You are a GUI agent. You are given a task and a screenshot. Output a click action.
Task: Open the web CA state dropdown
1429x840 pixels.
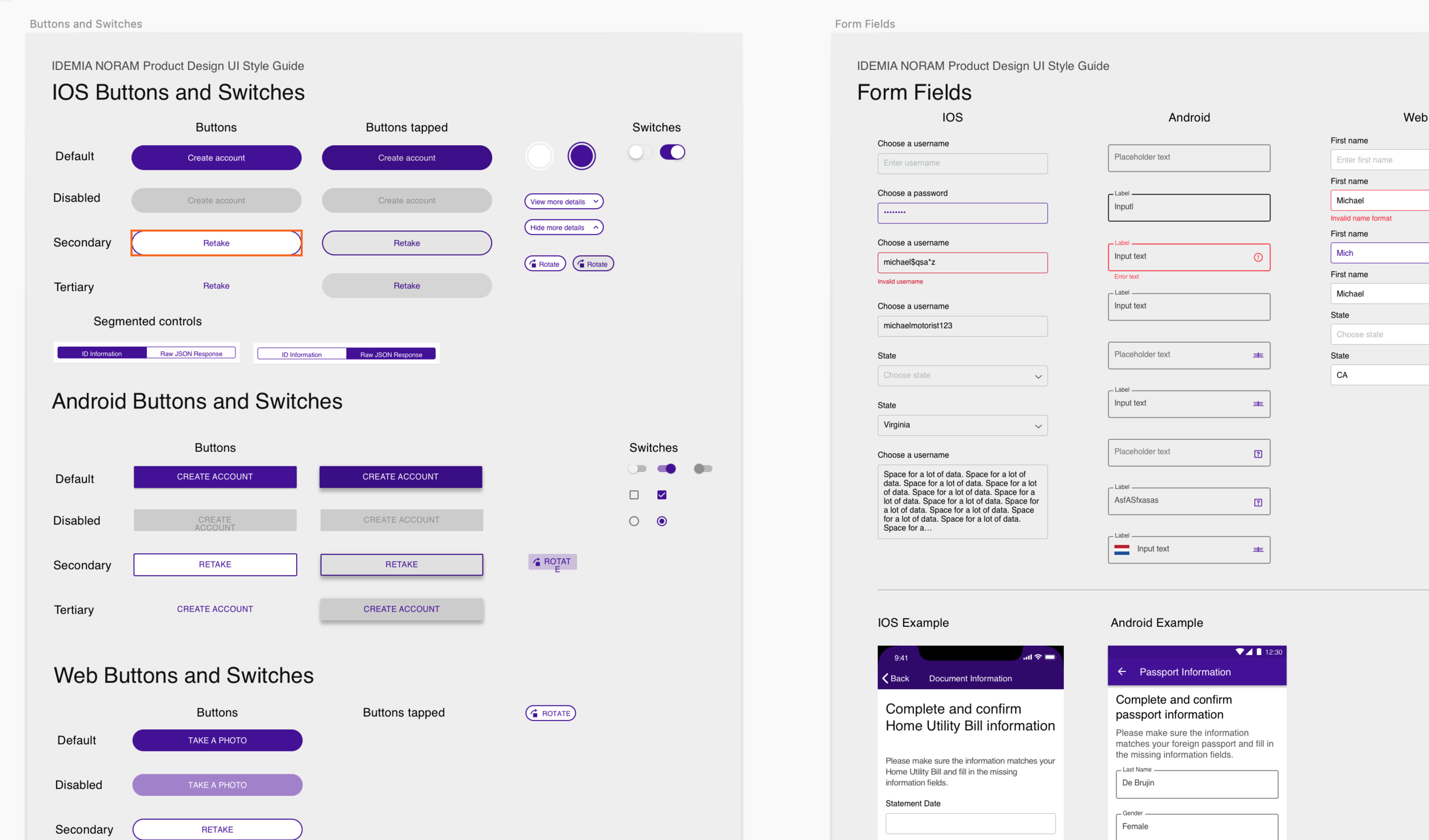1379,375
